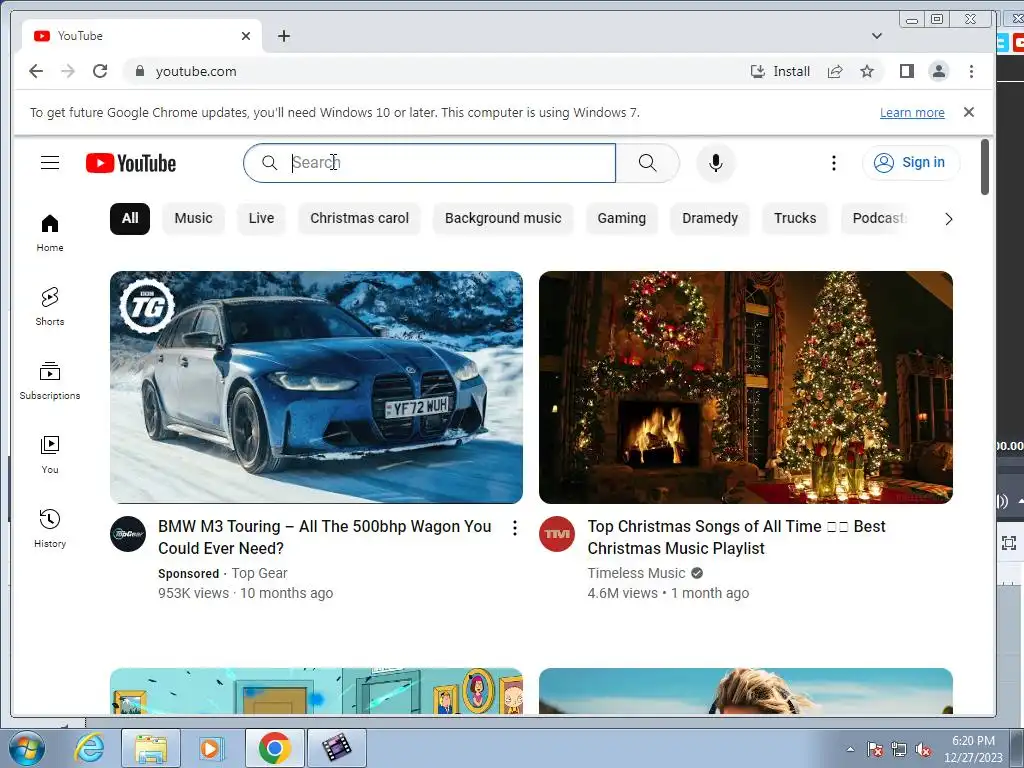
Task: Open Timeless Music channel name
Action: 636,573
